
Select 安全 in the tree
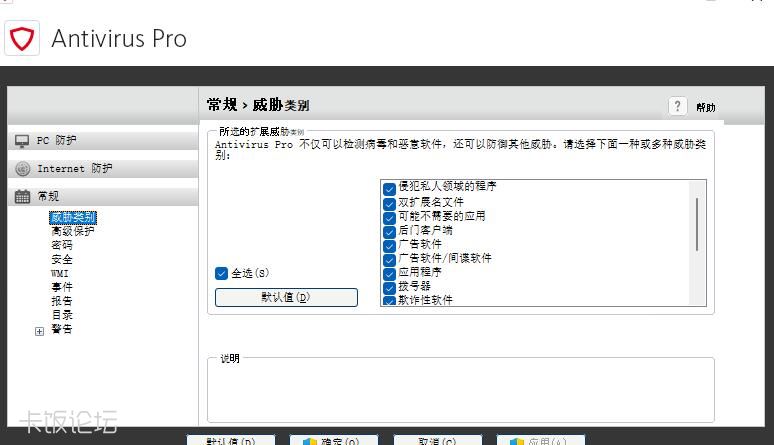[62, 259]
